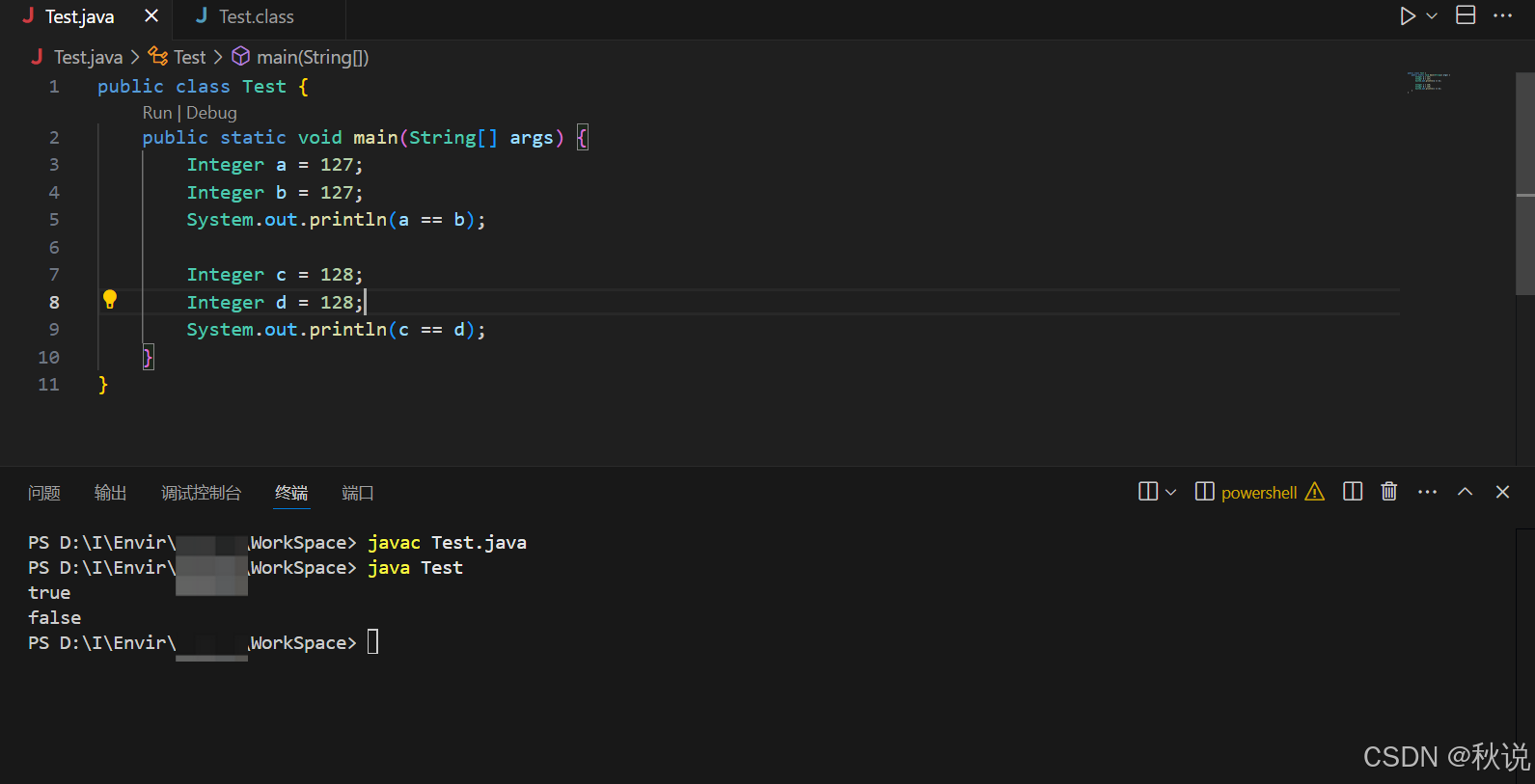The height and width of the screenshot is (784, 1535).
Task: Click the 'false' terminal output
Action: pyautogui.click(x=55, y=618)
